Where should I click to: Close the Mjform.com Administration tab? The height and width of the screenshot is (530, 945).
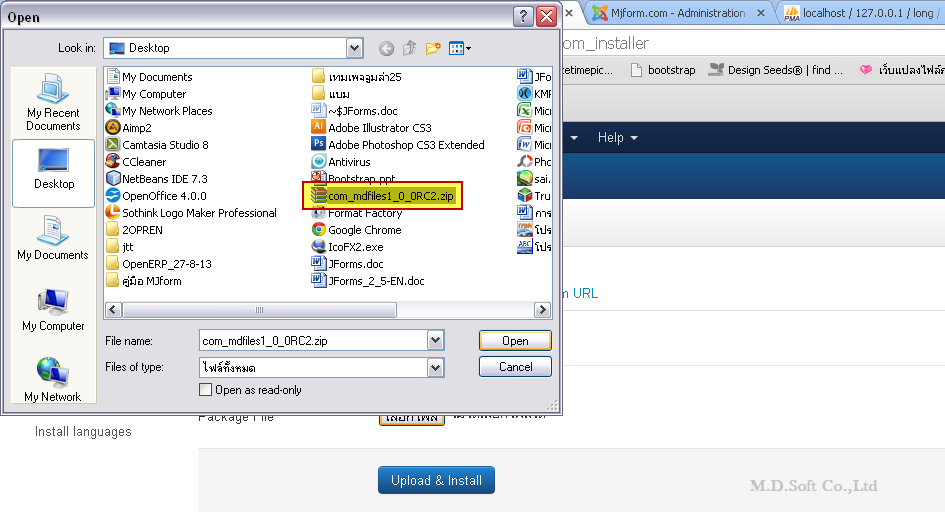click(x=761, y=13)
